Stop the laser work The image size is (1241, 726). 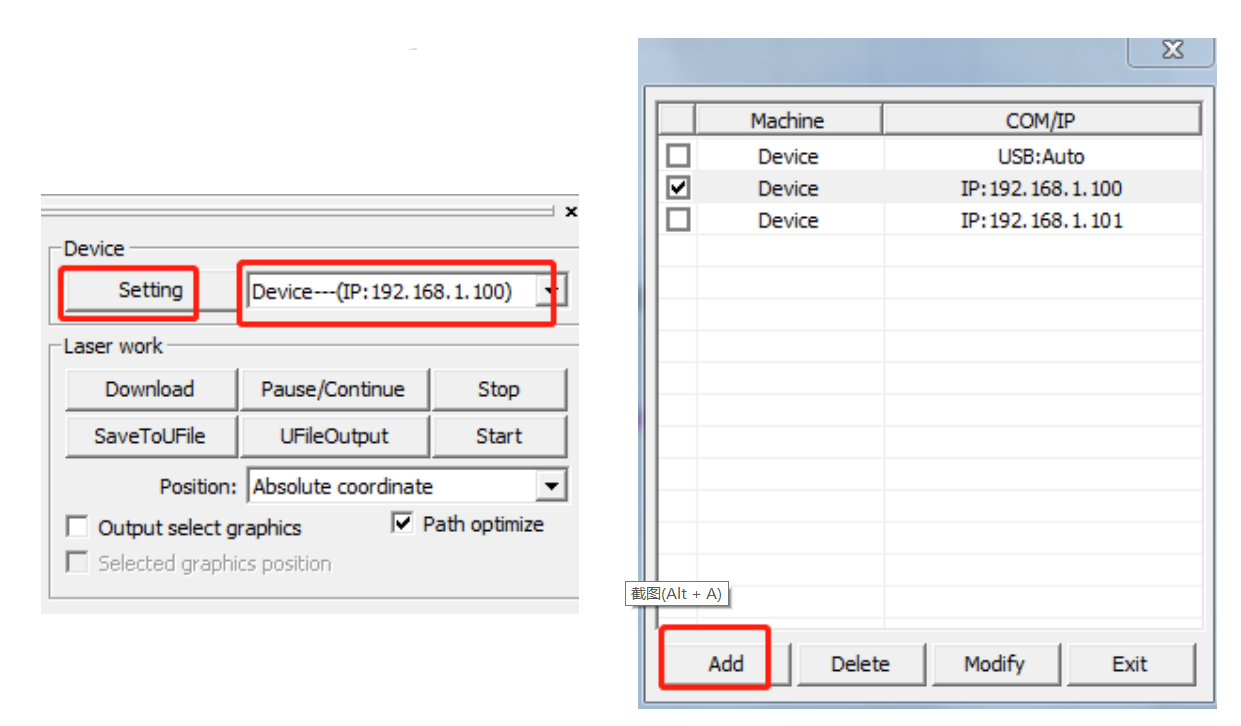pos(498,390)
